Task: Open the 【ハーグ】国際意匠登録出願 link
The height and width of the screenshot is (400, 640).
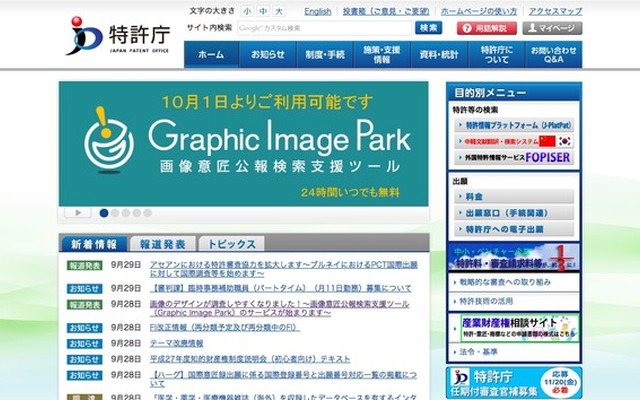Action: tap(283, 379)
